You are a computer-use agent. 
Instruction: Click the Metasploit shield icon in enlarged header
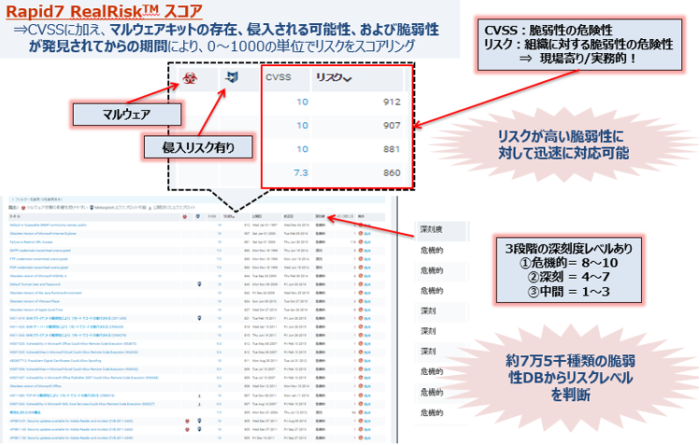[231, 78]
